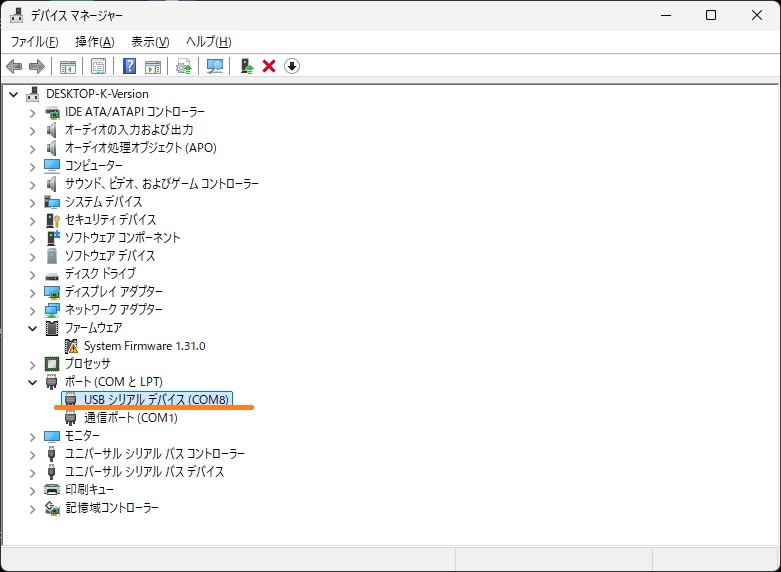
Task: Click the Properties toolbar icon
Action: coord(98,66)
